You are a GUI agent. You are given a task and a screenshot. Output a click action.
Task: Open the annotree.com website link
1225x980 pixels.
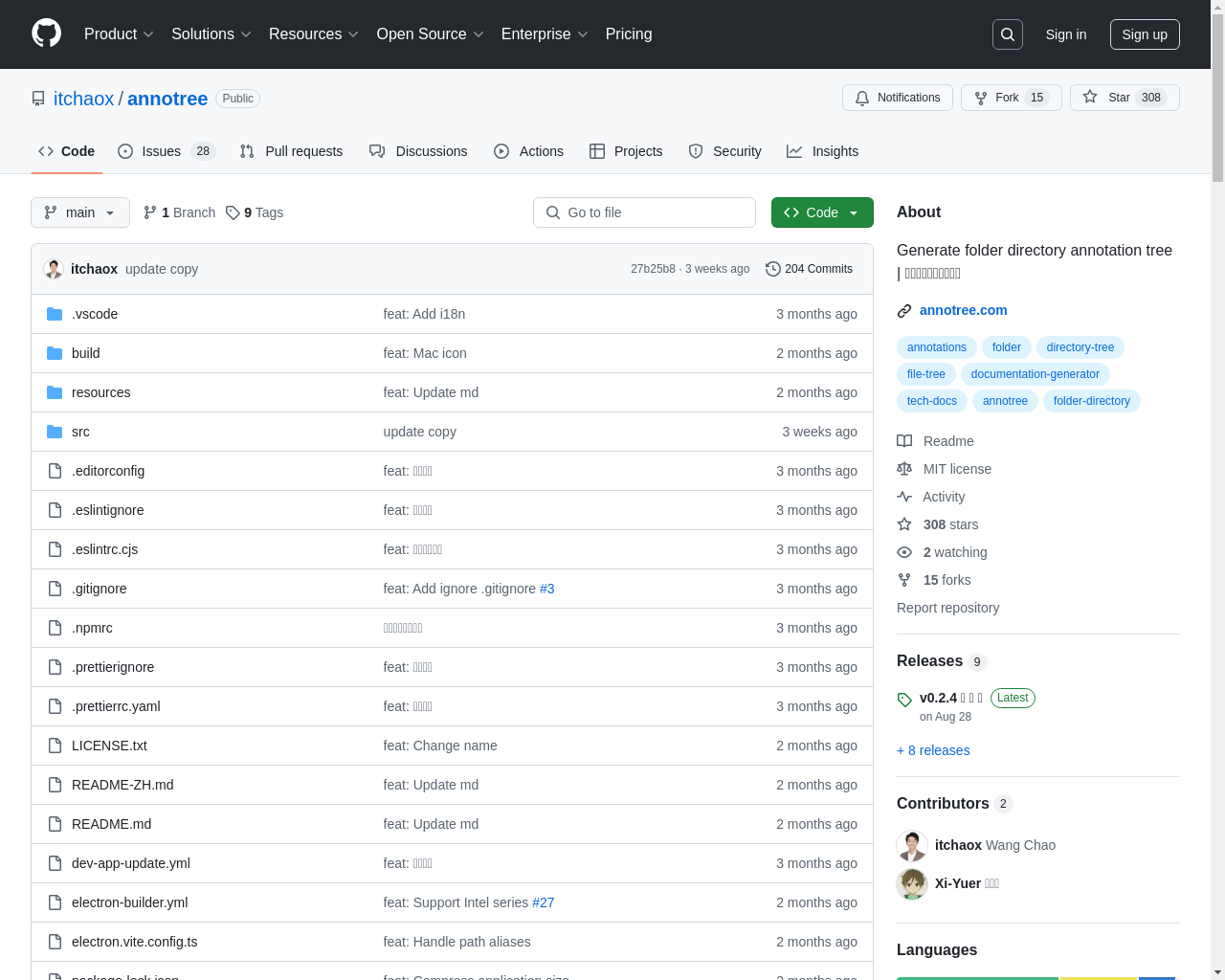coord(963,310)
